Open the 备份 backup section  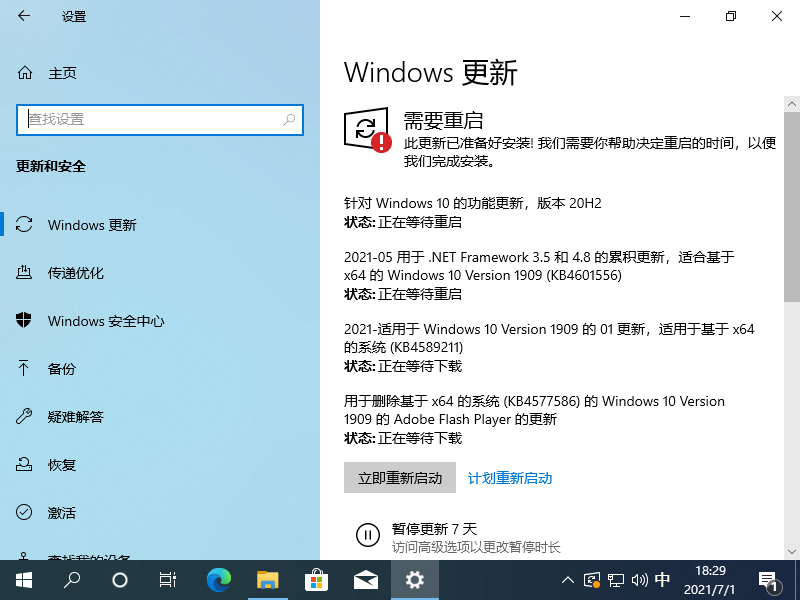62,369
